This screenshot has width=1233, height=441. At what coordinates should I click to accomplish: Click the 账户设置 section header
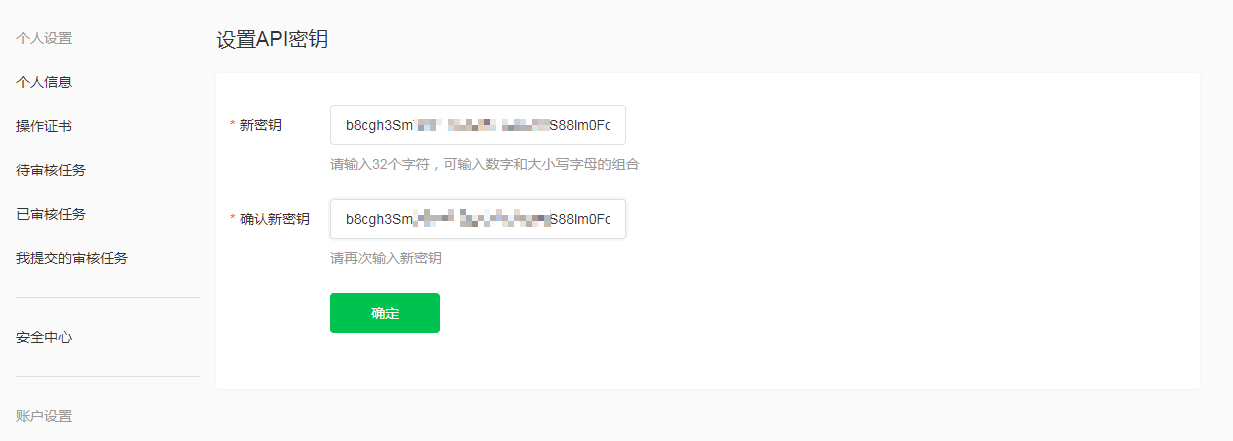(44, 416)
